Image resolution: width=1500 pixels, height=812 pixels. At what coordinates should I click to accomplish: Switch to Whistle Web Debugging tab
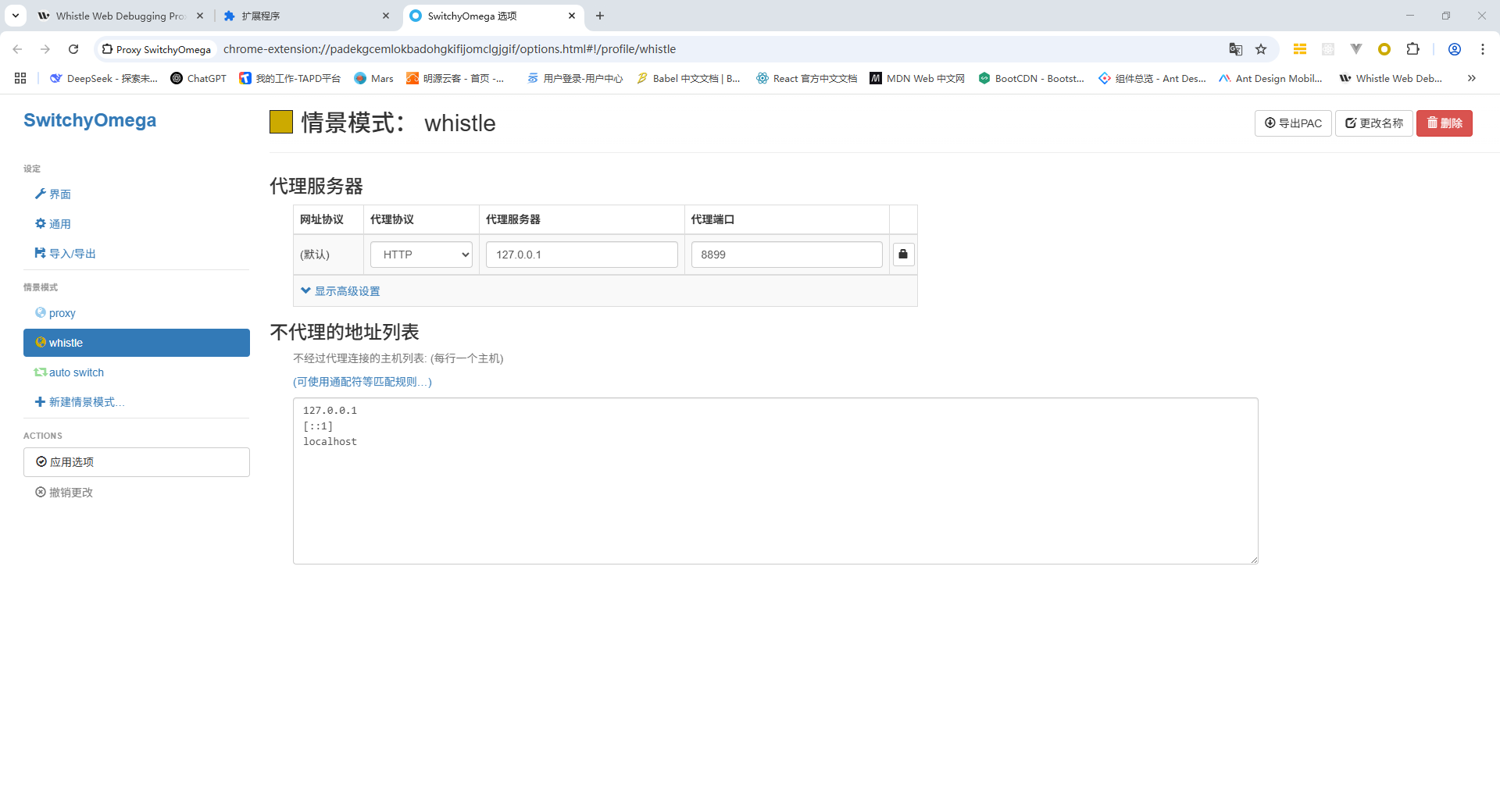pyautogui.click(x=120, y=16)
